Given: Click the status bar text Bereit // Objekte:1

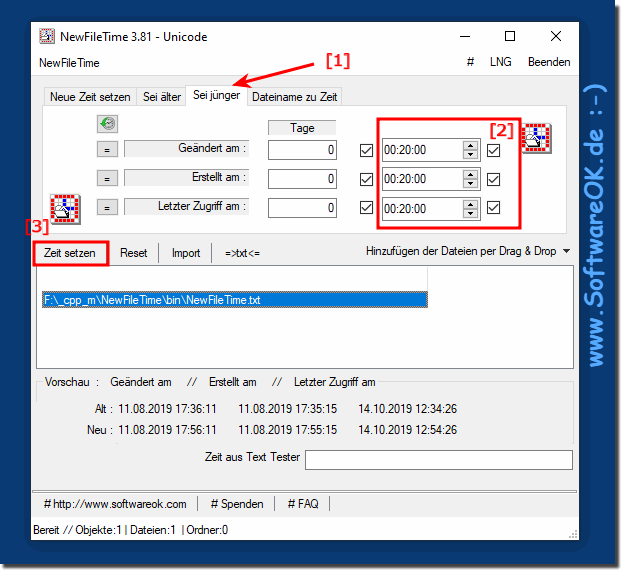Looking at the screenshot, I should [x=77, y=530].
